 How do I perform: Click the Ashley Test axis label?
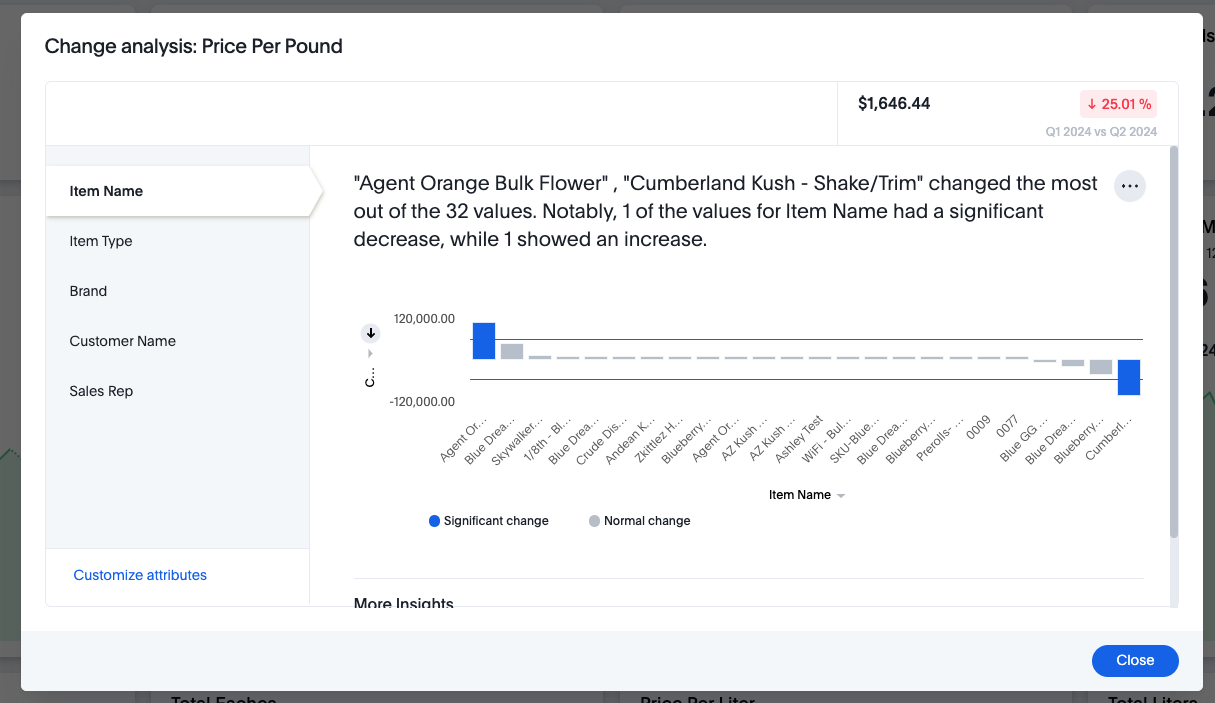(x=800, y=437)
